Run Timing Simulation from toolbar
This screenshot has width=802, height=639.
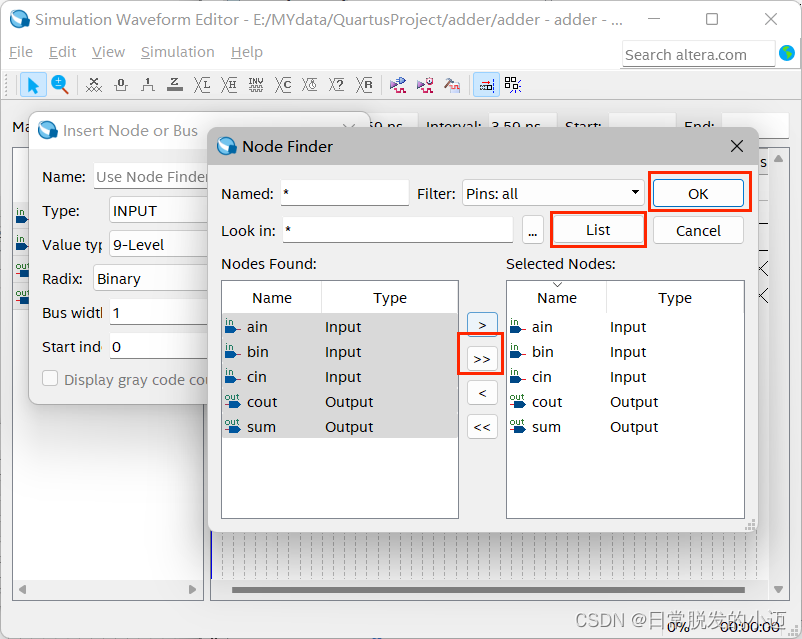point(425,85)
